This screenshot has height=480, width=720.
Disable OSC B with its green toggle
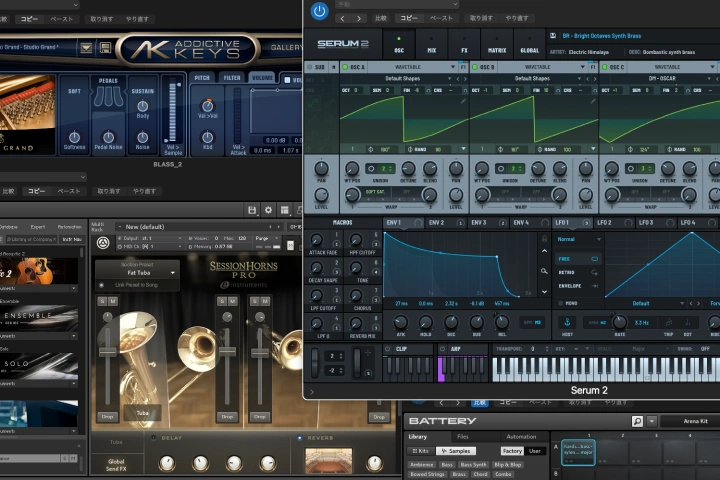point(475,67)
